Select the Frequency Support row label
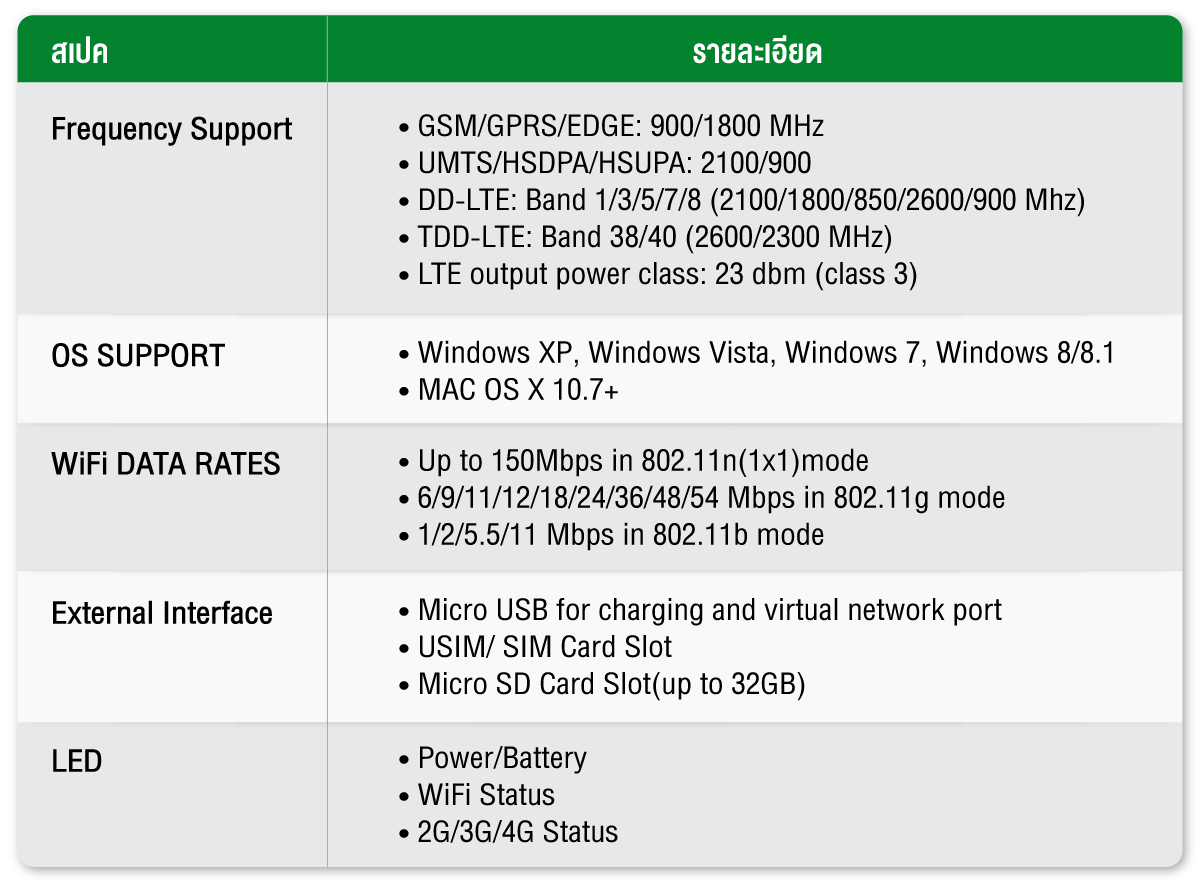Screen dimensions: 1200x889 pos(172,130)
